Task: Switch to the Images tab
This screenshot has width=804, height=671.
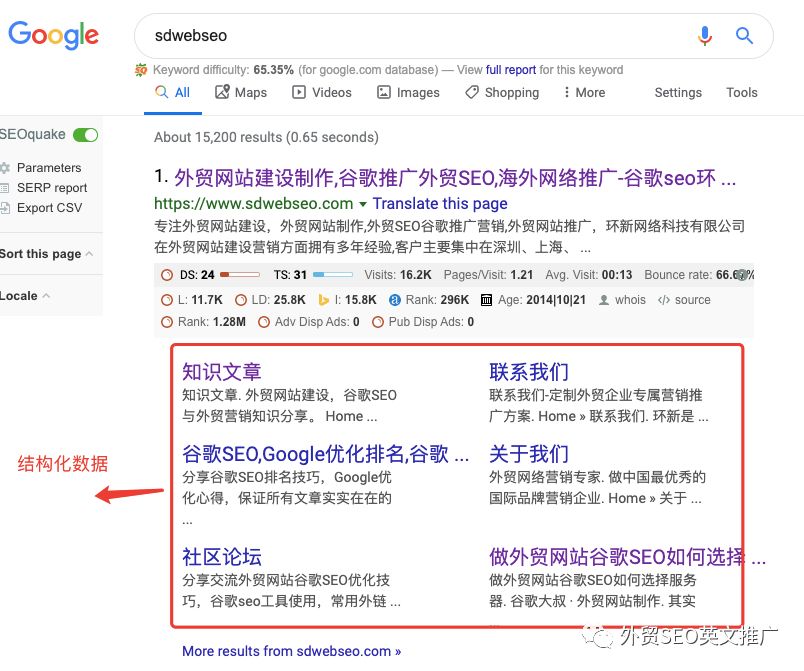Action: pyautogui.click(x=409, y=92)
